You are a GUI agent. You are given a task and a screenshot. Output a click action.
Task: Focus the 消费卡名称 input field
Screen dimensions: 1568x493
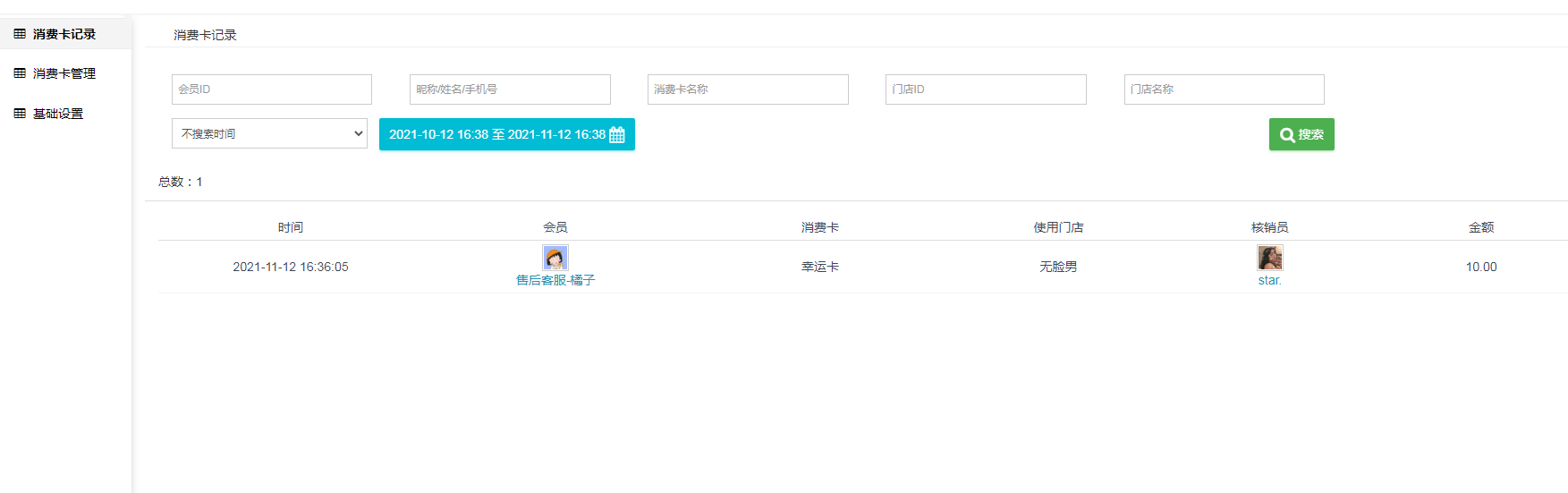point(748,89)
